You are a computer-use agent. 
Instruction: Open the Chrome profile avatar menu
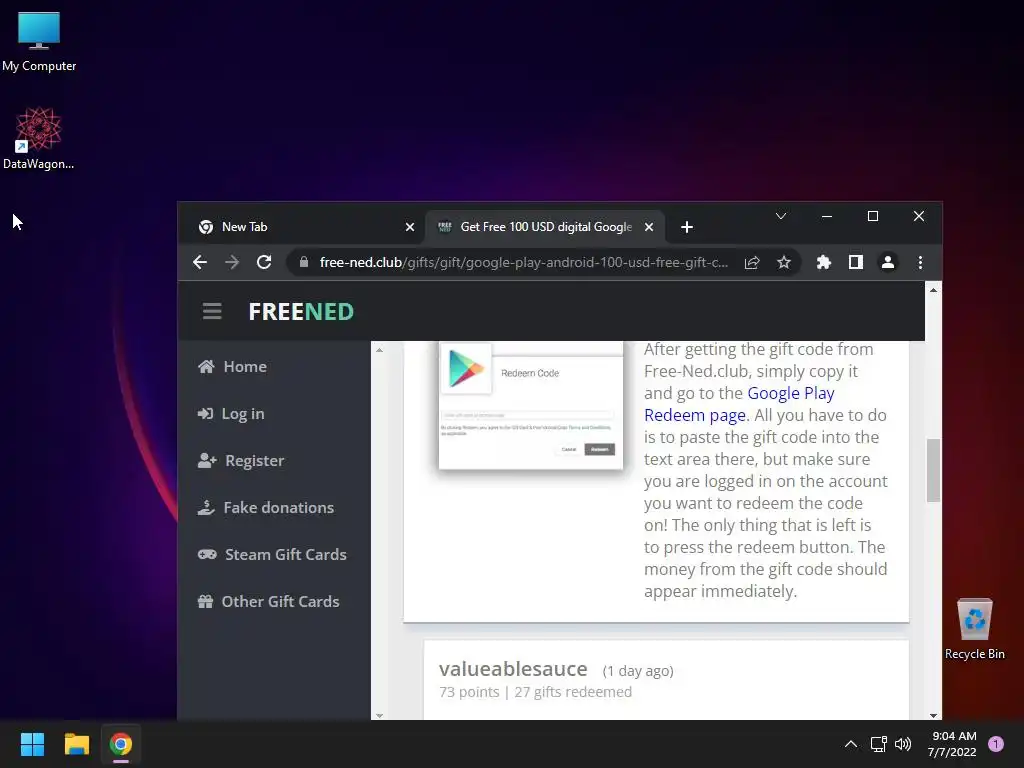point(888,263)
